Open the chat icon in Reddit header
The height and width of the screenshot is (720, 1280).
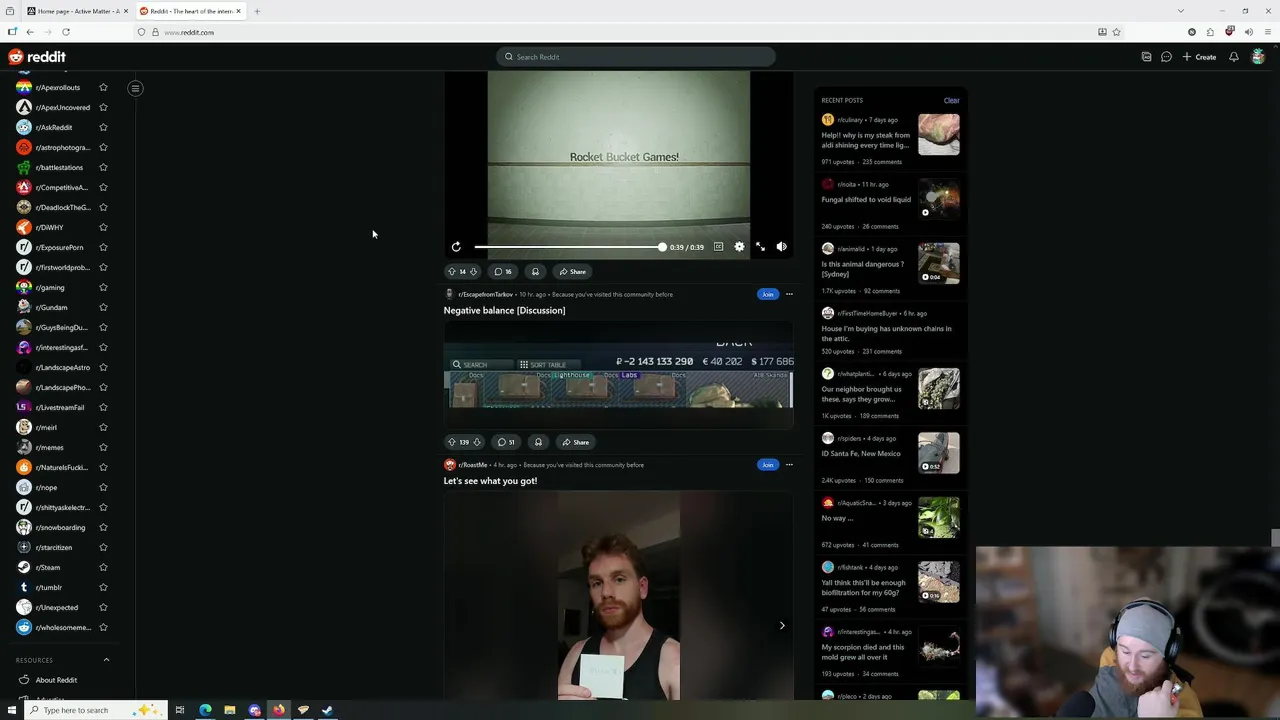point(1166,57)
